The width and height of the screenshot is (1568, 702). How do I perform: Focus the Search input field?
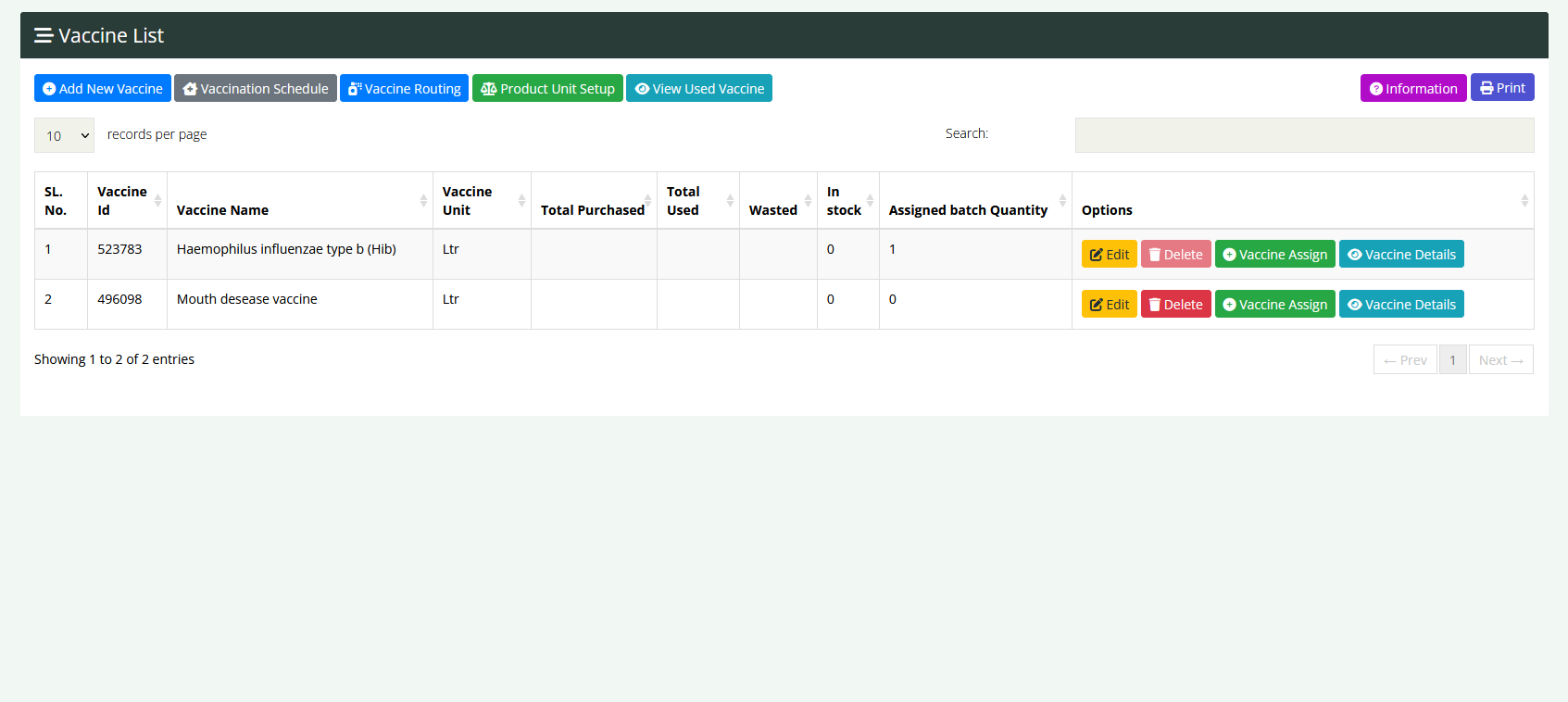[x=1303, y=135]
